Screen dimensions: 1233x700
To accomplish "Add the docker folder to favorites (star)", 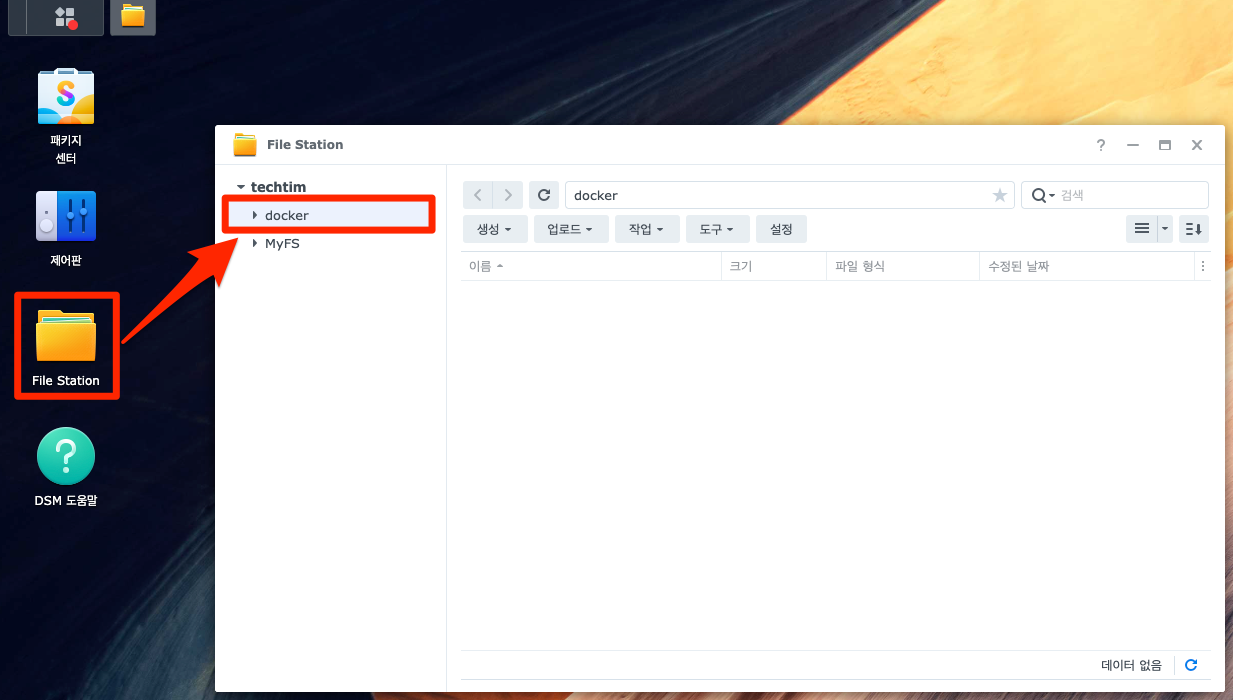I will [x=999, y=195].
